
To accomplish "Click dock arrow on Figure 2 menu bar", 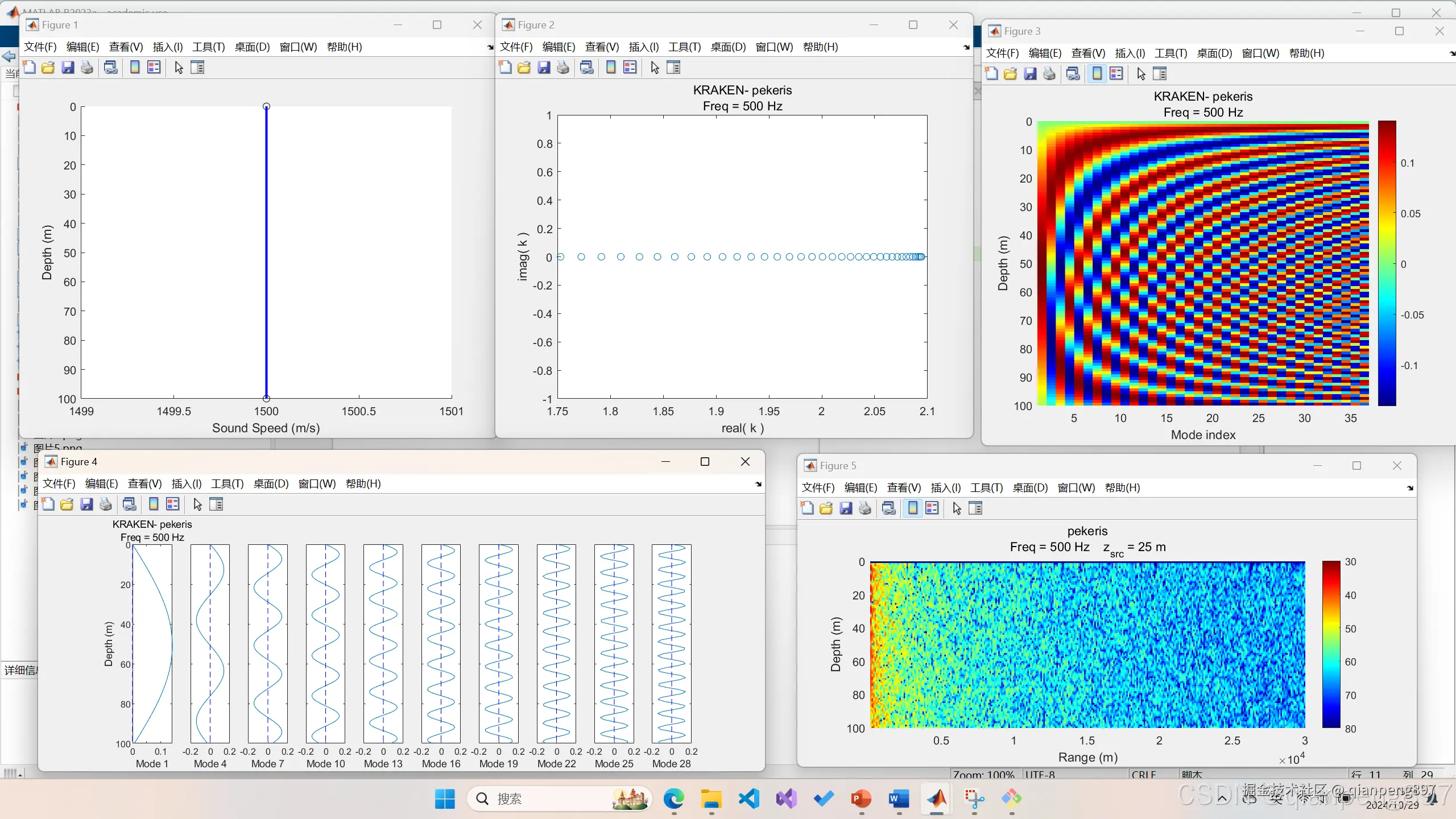I will pyautogui.click(x=966, y=47).
